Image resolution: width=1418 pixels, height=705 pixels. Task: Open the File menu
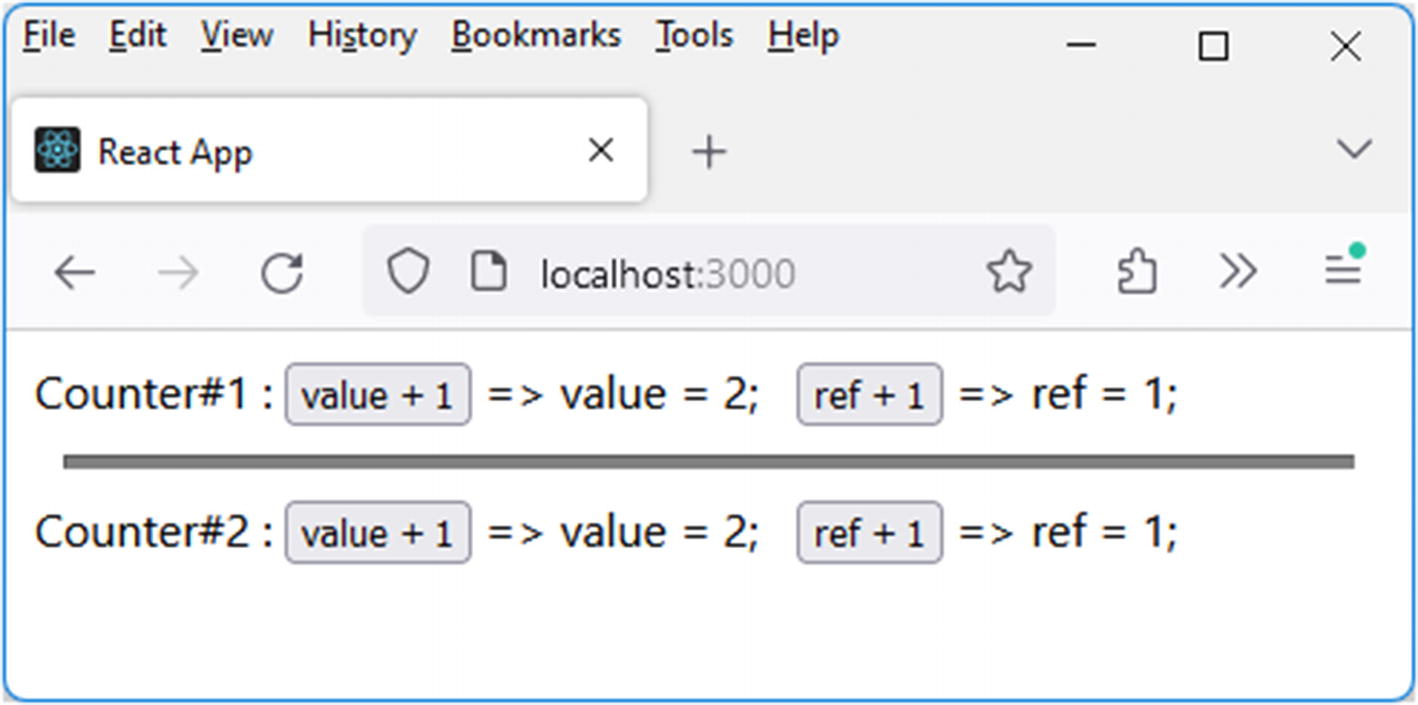pyautogui.click(x=48, y=36)
